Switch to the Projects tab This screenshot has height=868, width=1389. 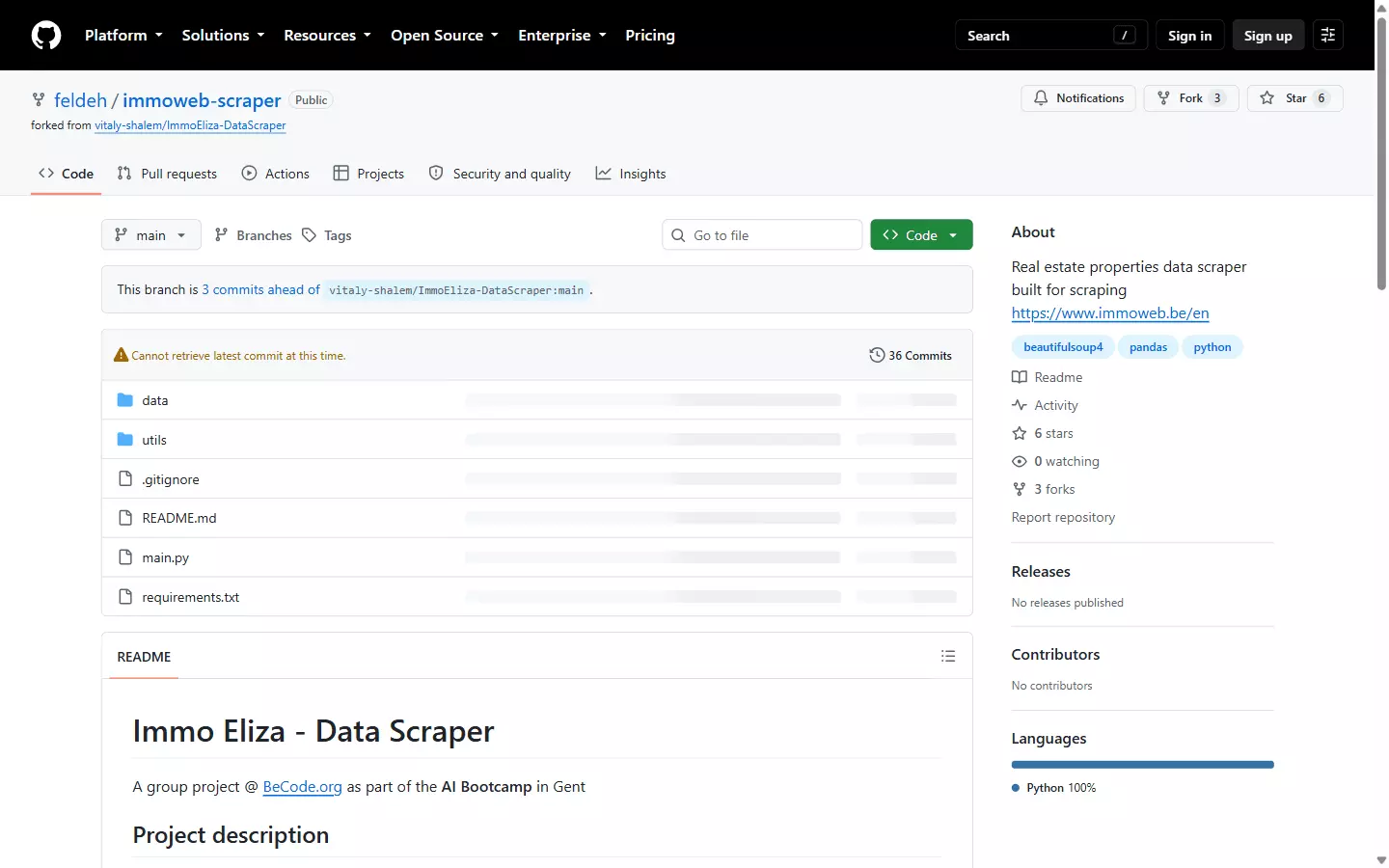(x=368, y=174)
